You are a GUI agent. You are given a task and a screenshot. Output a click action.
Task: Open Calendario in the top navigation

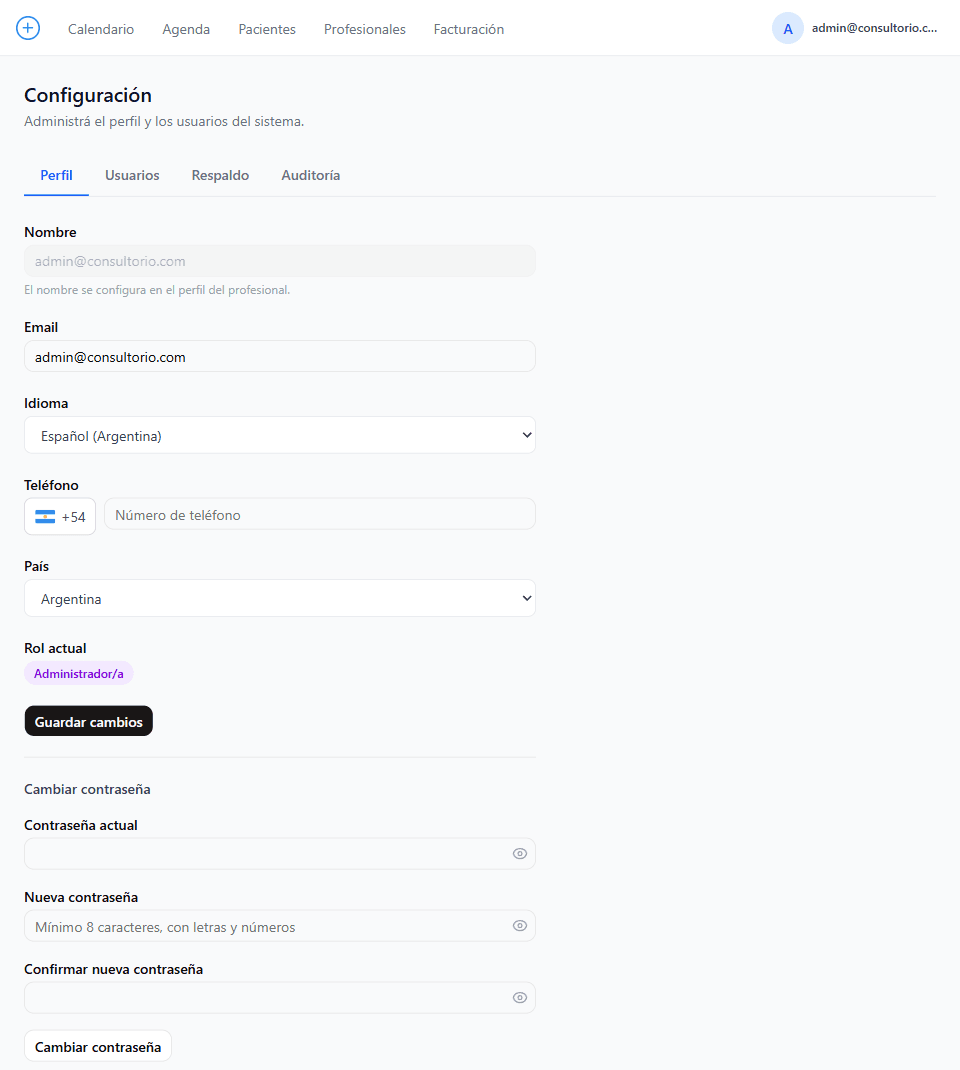click(101, 29)
